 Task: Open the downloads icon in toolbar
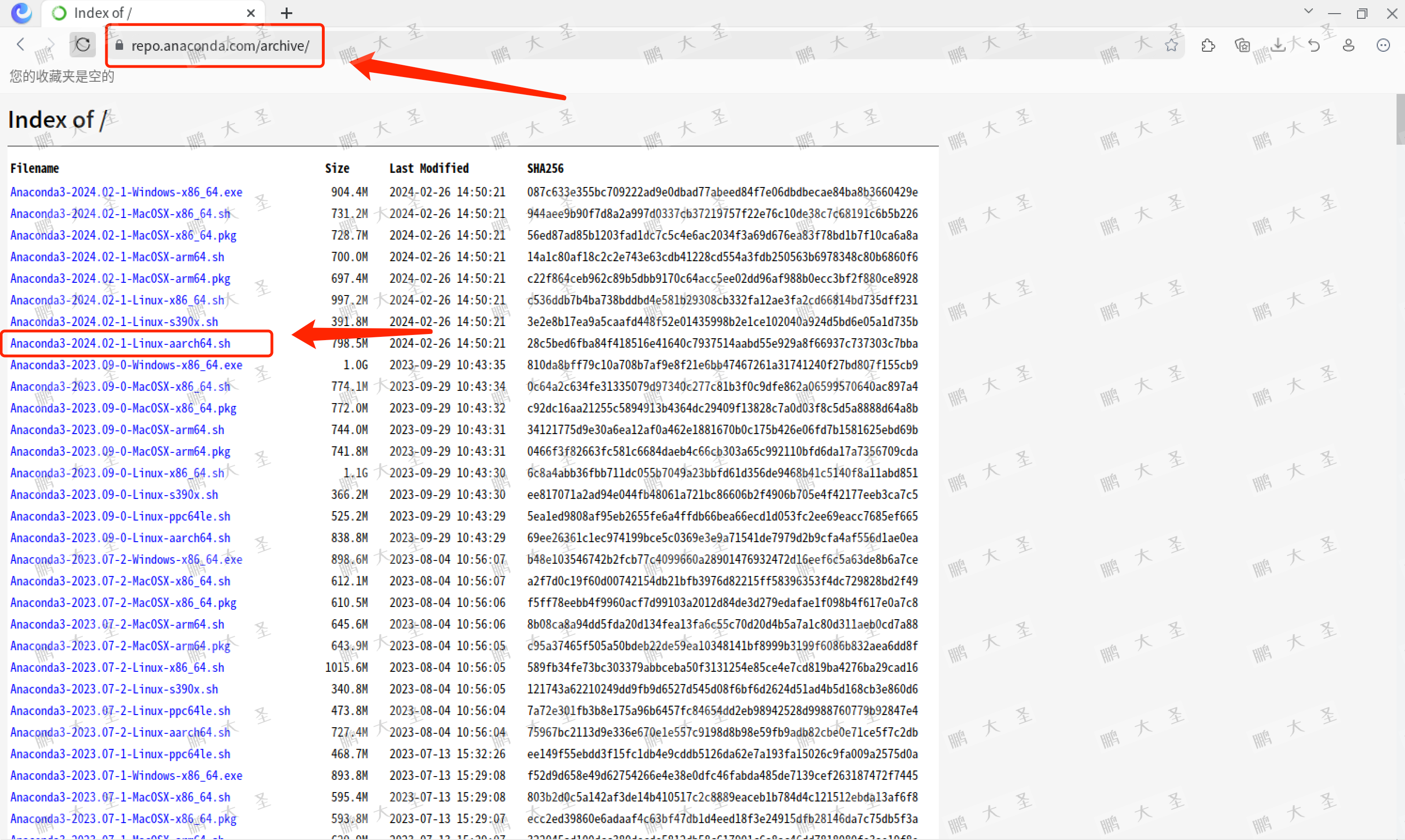point(1278,45)
